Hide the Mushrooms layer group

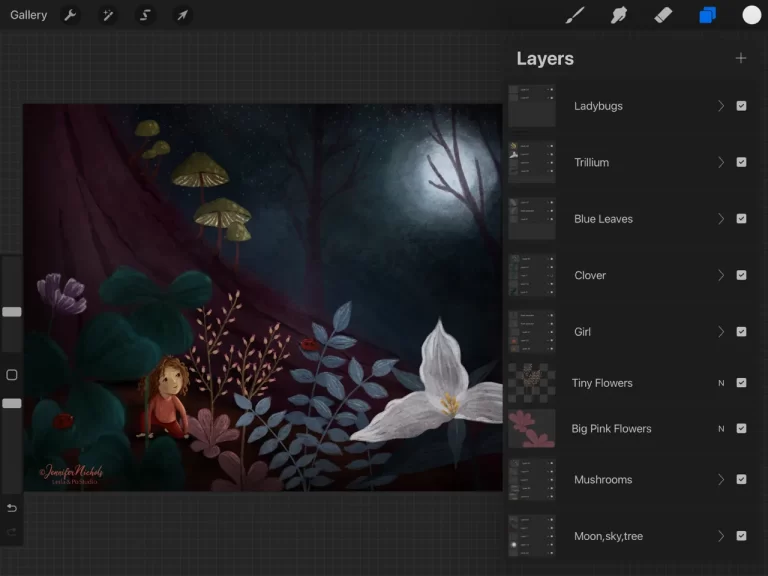pos(741,479)
